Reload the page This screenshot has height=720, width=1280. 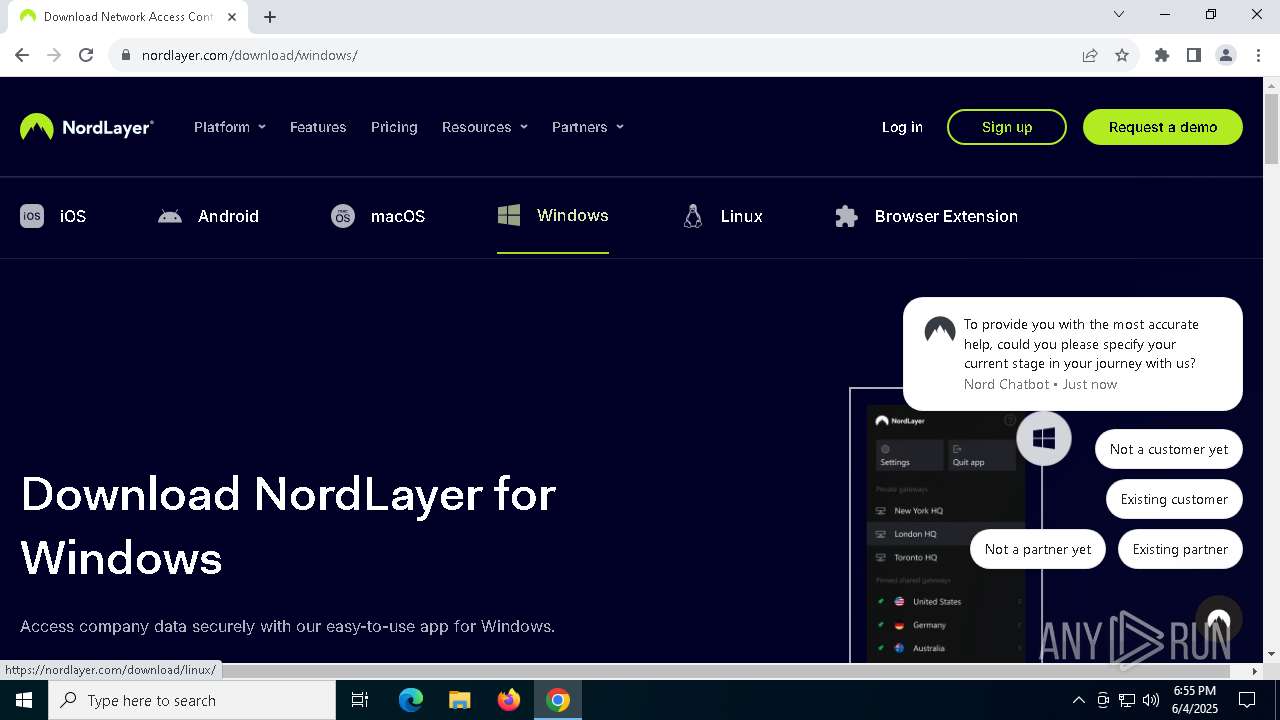click(86, 55)
